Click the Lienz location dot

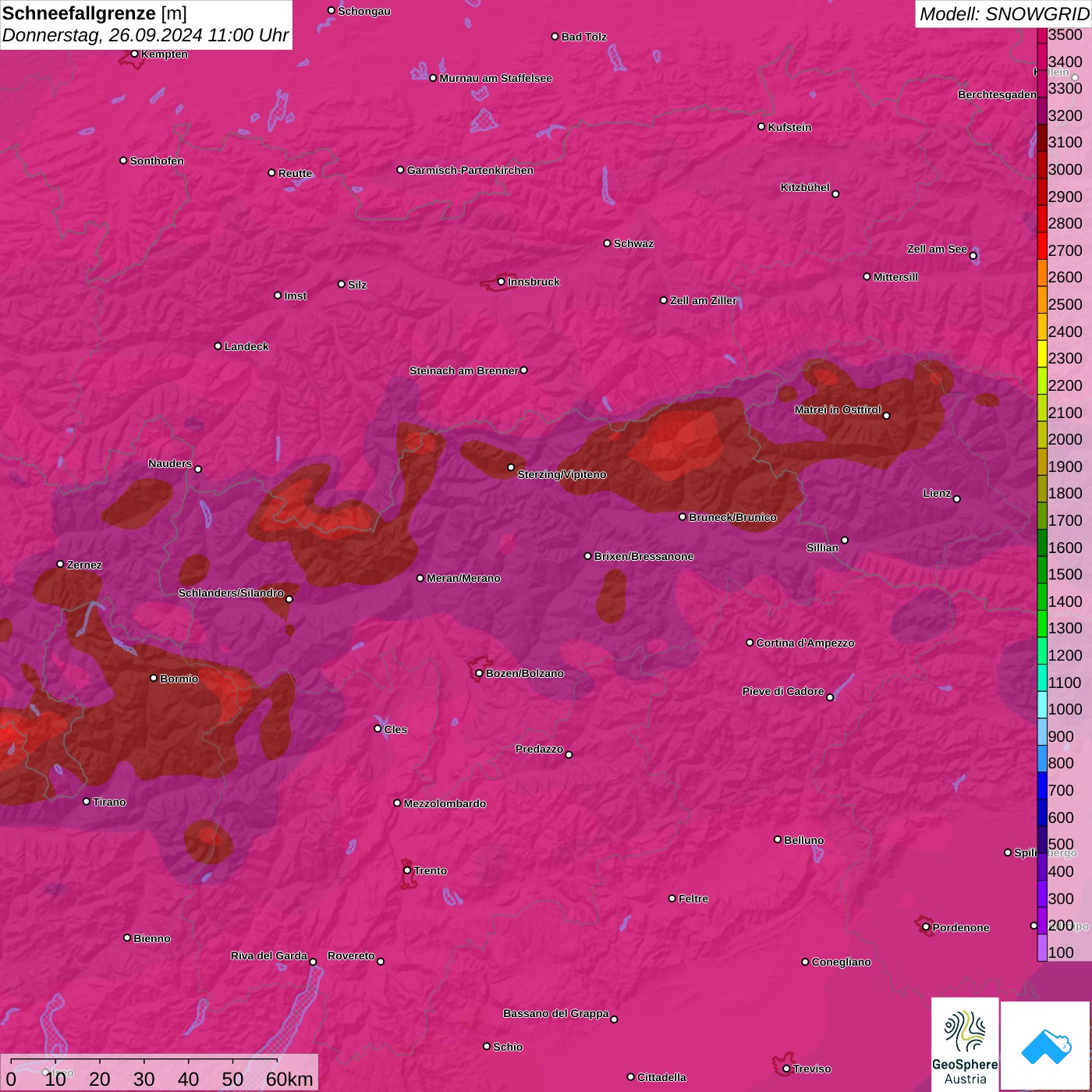click(957, 499)
